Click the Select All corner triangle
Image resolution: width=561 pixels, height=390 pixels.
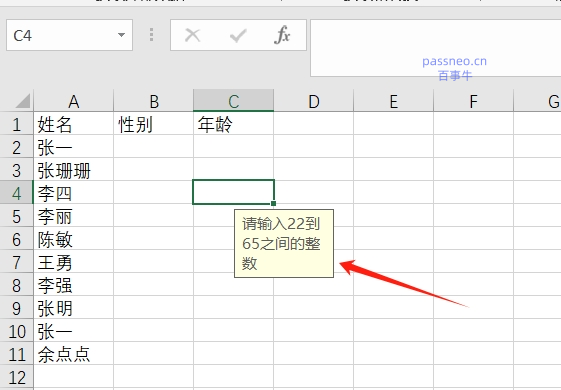[x=23, y=101]
